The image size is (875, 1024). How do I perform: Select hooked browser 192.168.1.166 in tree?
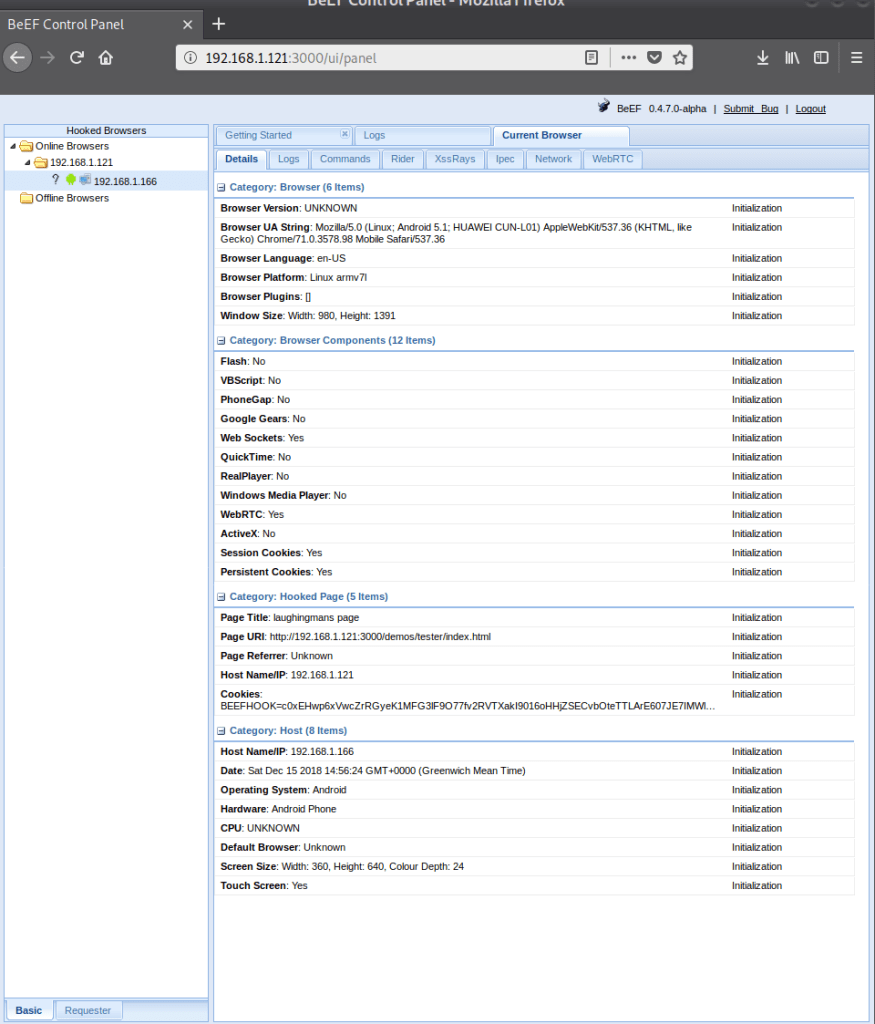pyautogui.click(x=124, y=181)
